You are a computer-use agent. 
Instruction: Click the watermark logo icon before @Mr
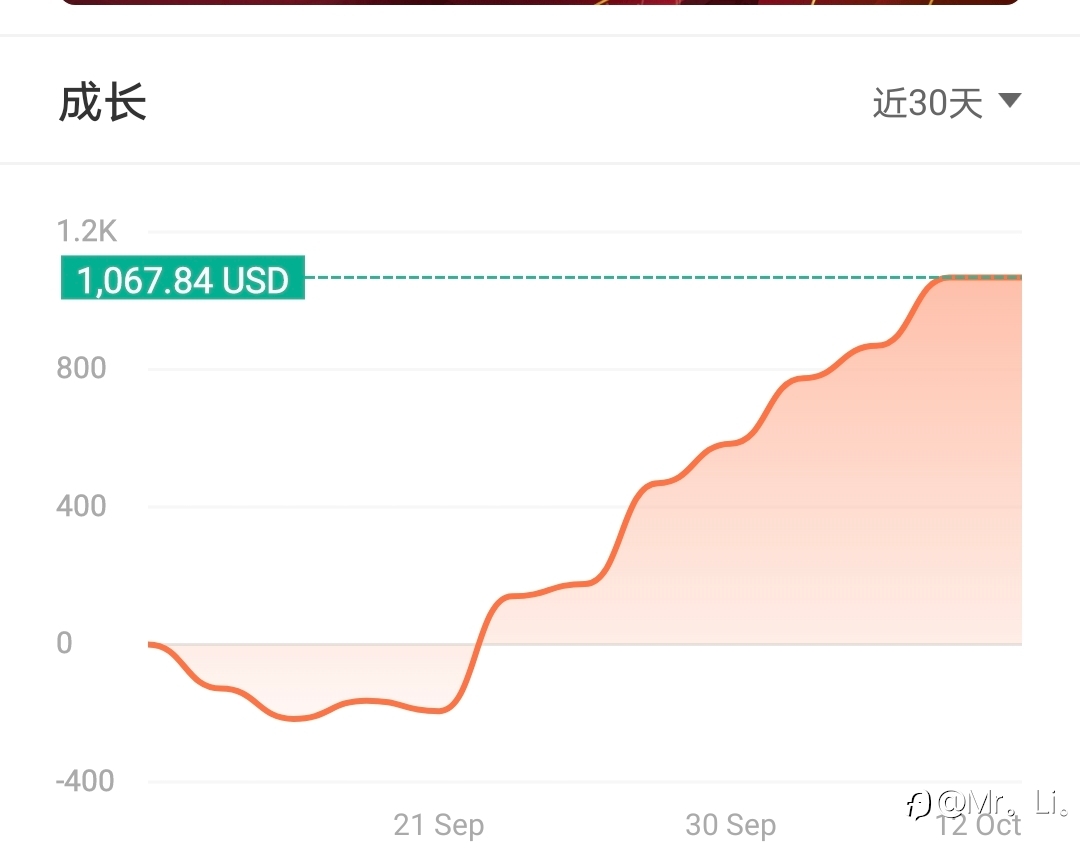coord(919,804)
